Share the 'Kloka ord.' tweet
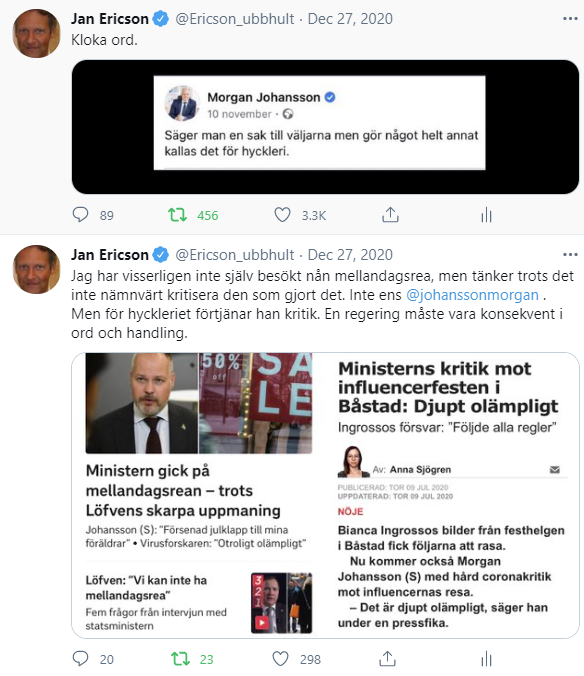Image resolution: width=584 pixels, height=676 pixels. tap(390, 214)
